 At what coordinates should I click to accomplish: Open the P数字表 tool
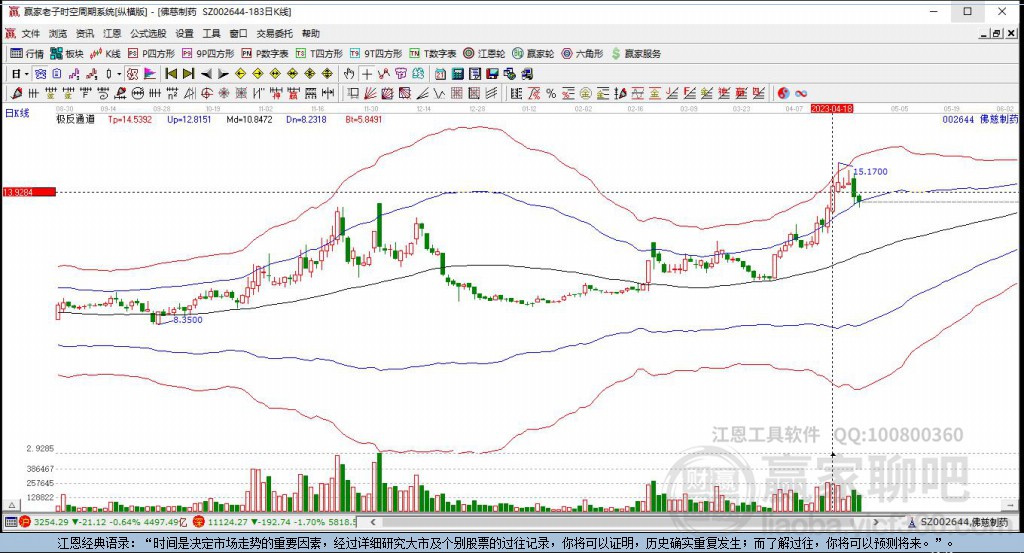coord(264,54)
